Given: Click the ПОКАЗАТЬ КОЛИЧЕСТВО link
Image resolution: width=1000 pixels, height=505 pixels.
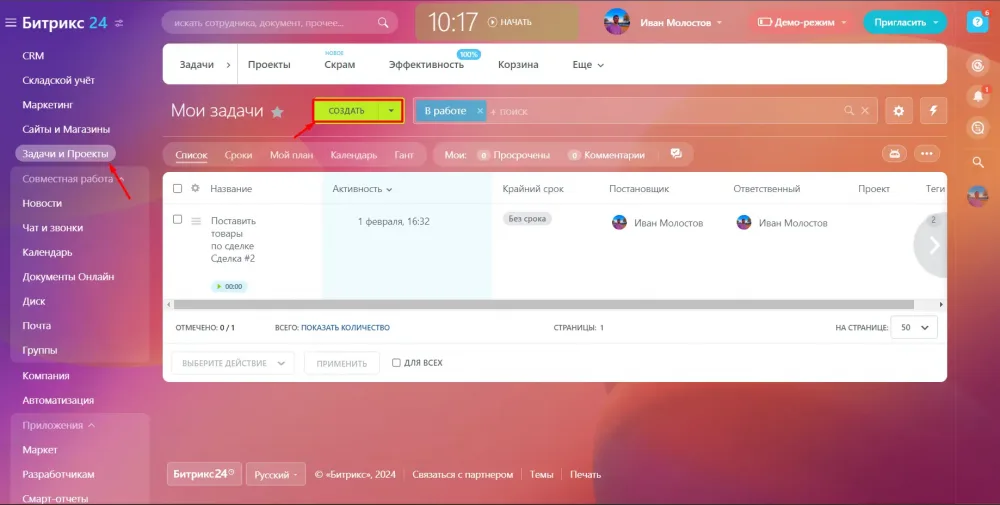Looking at the screenshot, I should tap(345, 328).
